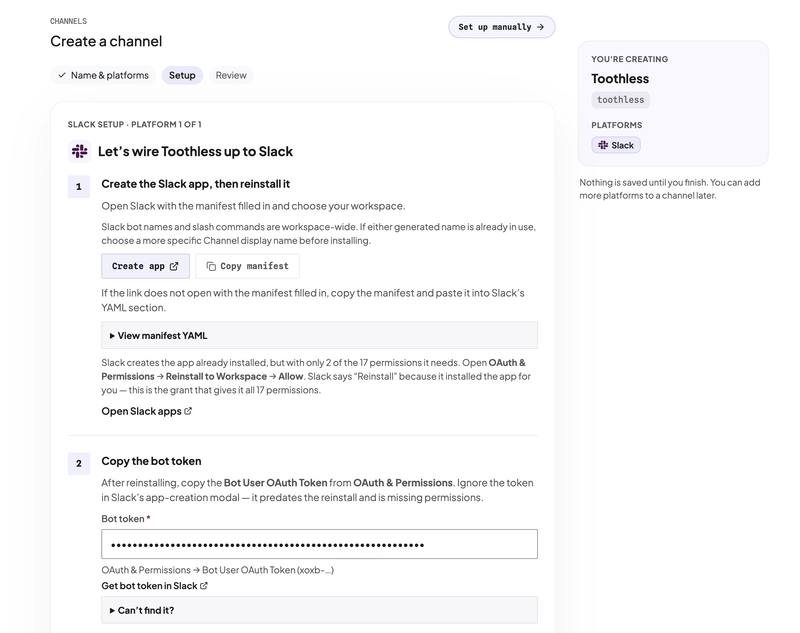Click the PLATFORMS label in summary card
The image size is (800, 633).
tap(616, 125)
